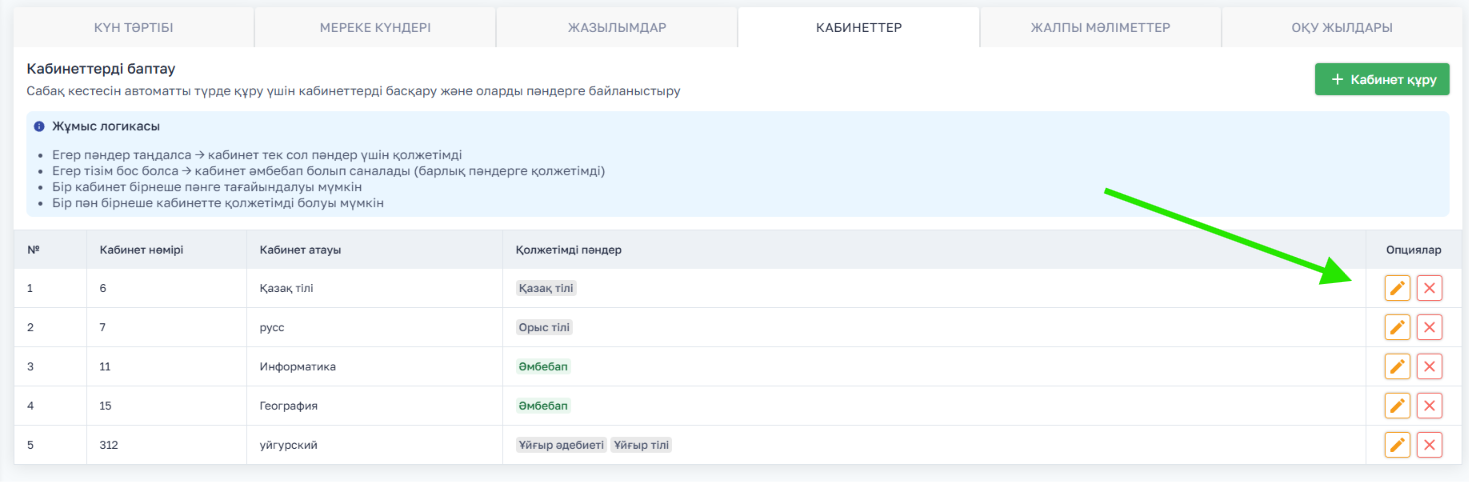
Task: Delete the Қазақ тілі cabinet row
Action: click(1430, 288)
